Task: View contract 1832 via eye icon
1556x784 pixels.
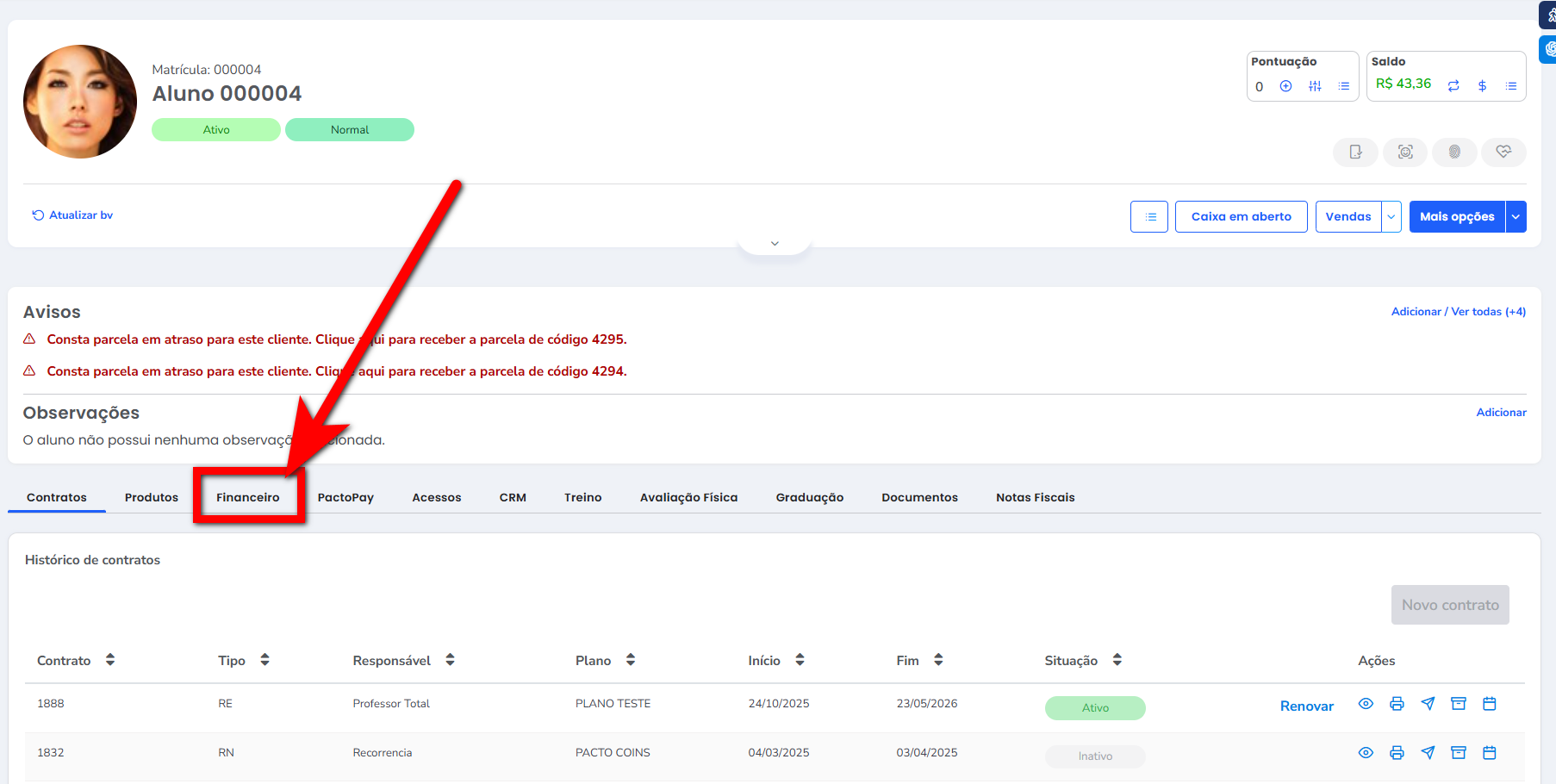Action: [1366, 753]
